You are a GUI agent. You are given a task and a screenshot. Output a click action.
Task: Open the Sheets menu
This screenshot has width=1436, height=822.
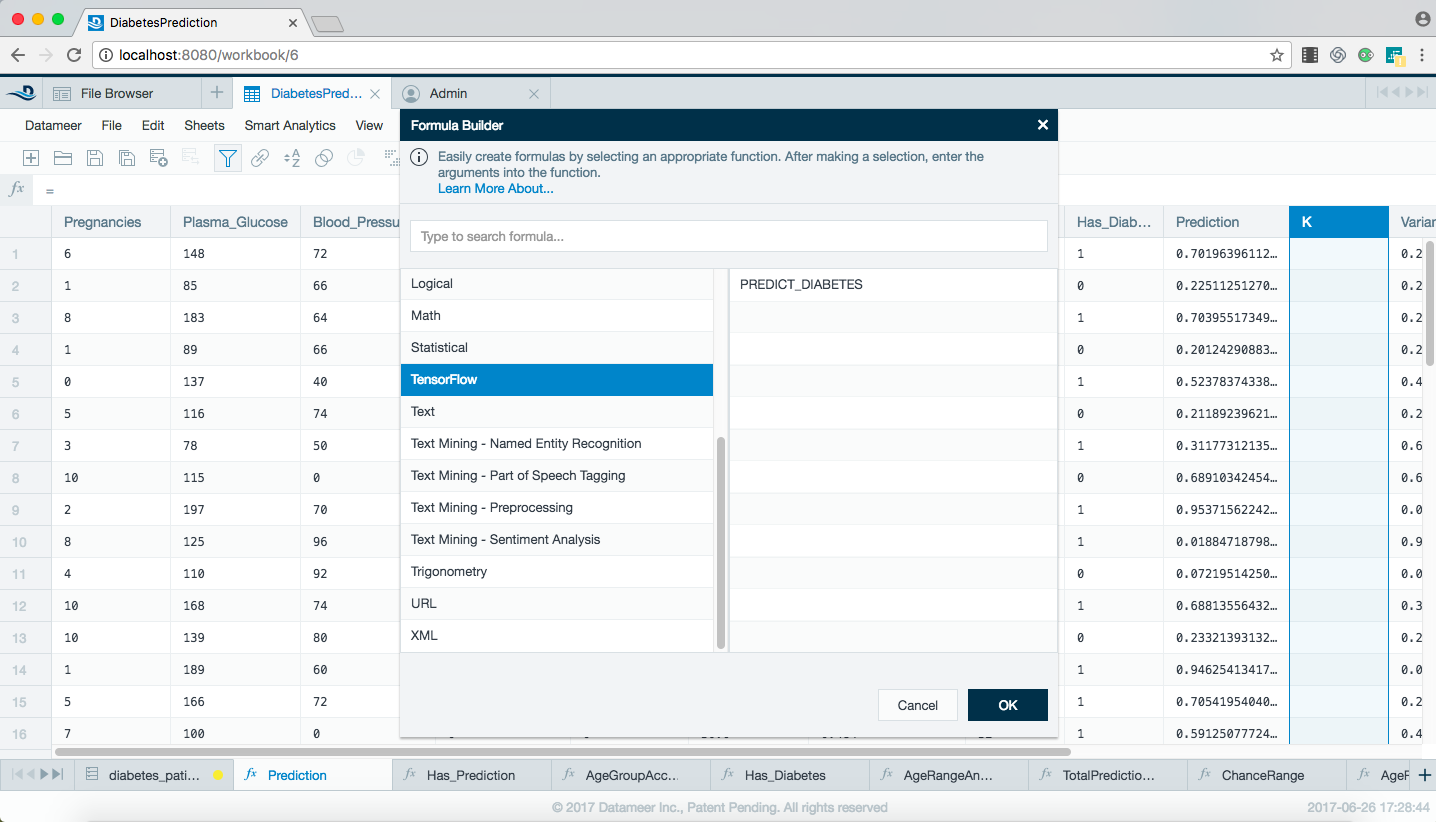click(204, 125)
